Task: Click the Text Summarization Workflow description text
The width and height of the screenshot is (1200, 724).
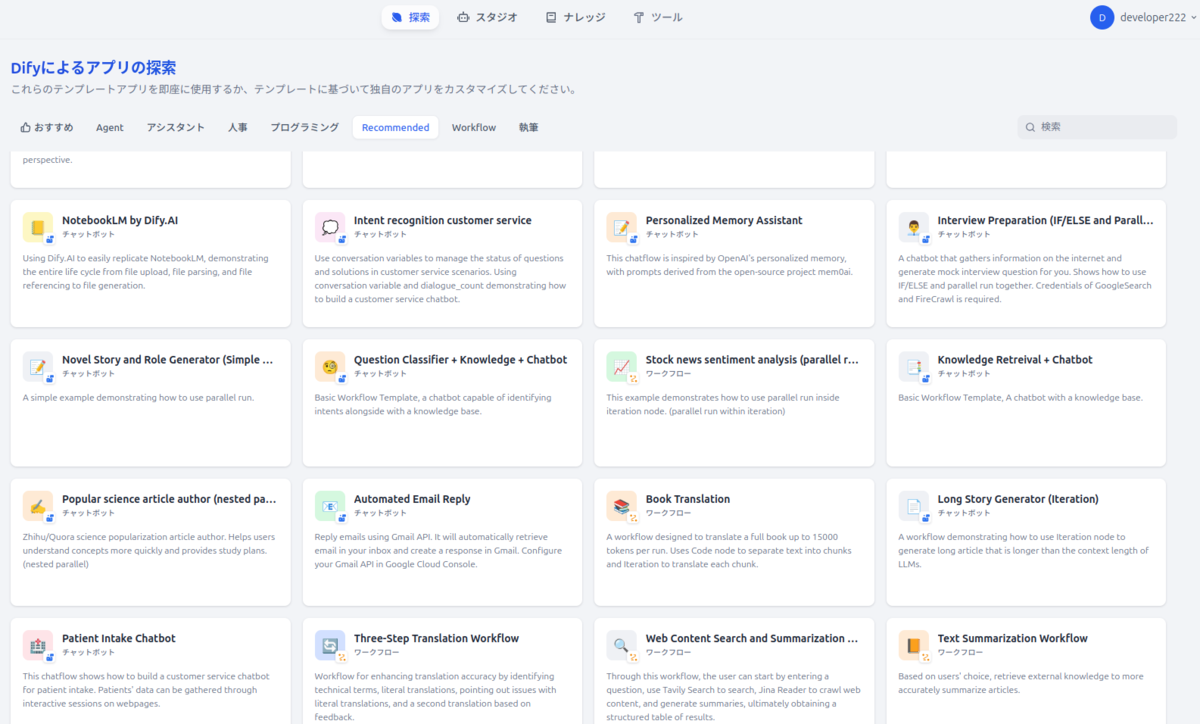Action: coord(1022,683)
